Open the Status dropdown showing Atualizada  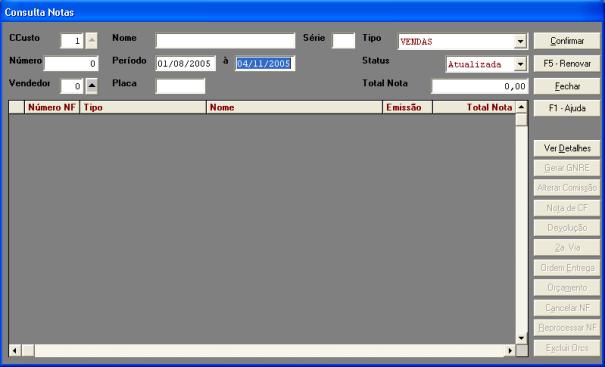click(x=521, y=64)
